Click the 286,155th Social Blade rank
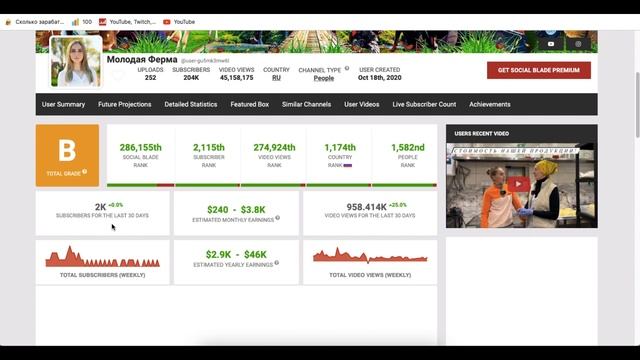The image size is (640, 360). (x=140, y=147)
